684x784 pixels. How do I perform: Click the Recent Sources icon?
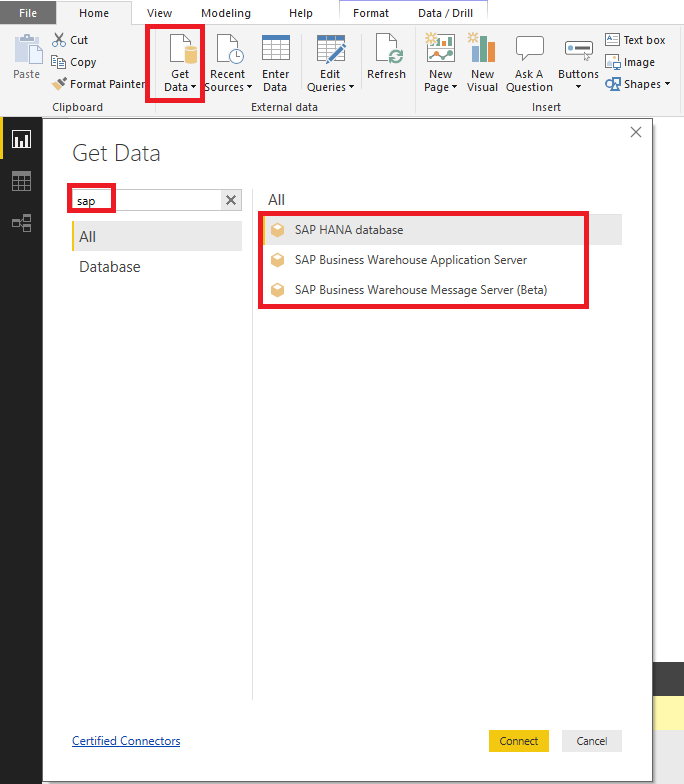coord(230,50)
